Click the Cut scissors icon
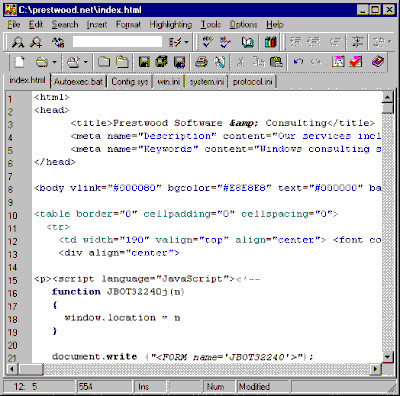Screen dimensions: 400x396 tap(240, 62)
